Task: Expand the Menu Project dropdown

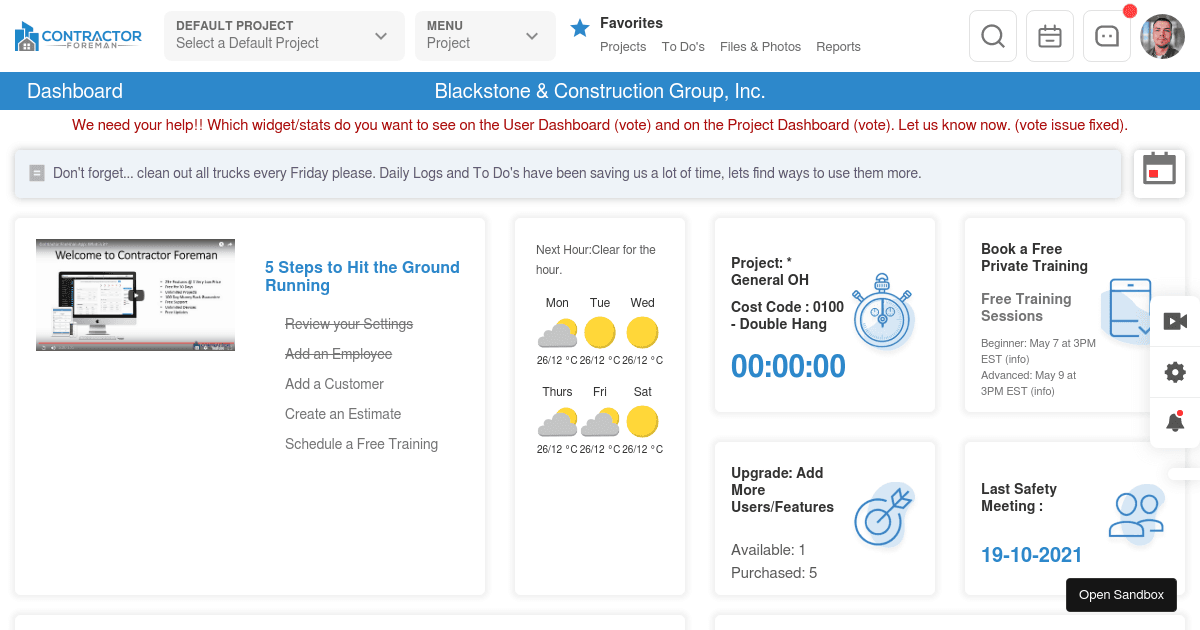Action: click(485, 36)
